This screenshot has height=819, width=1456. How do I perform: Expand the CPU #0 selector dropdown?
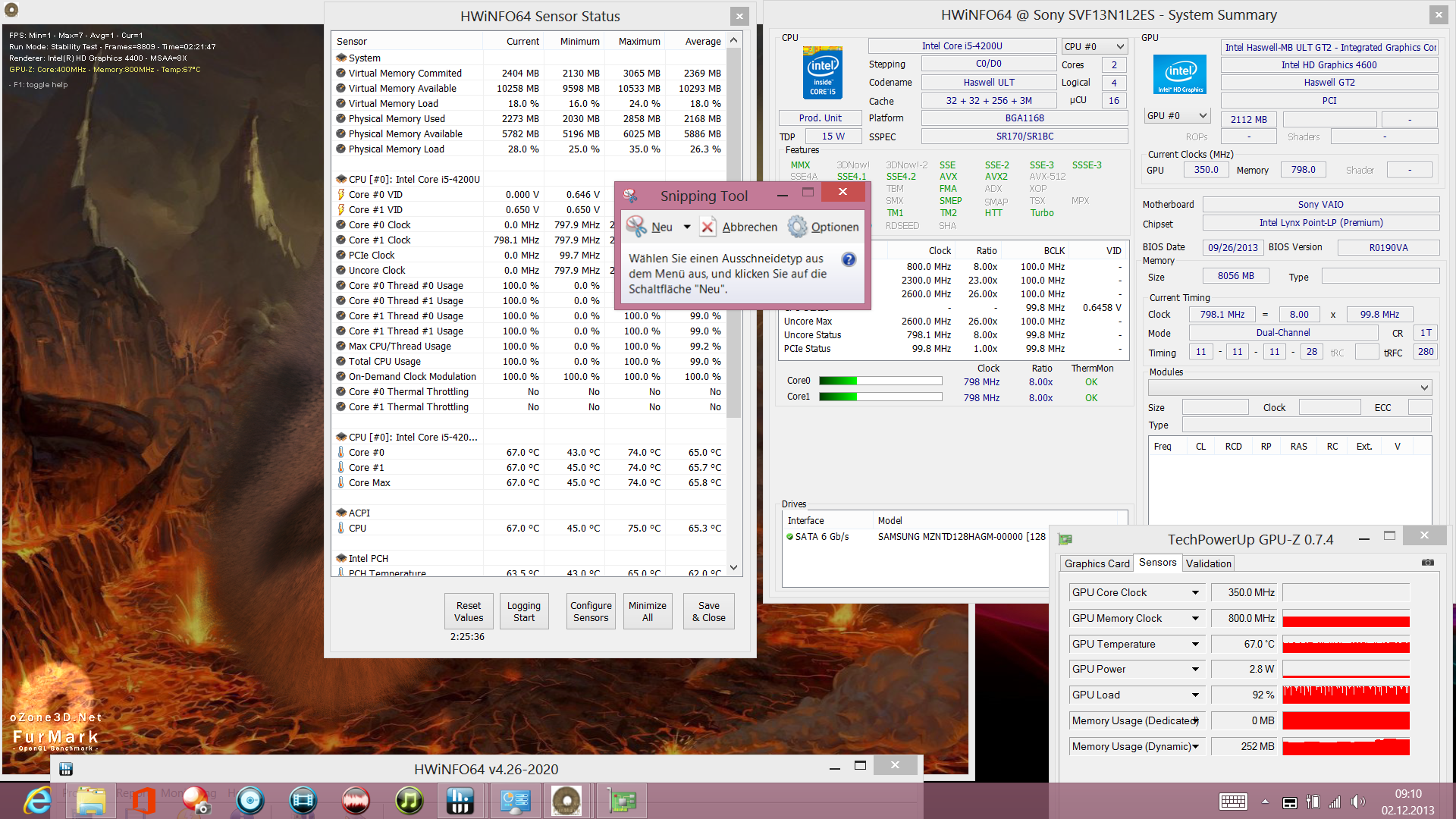(x=1119, y=47)
